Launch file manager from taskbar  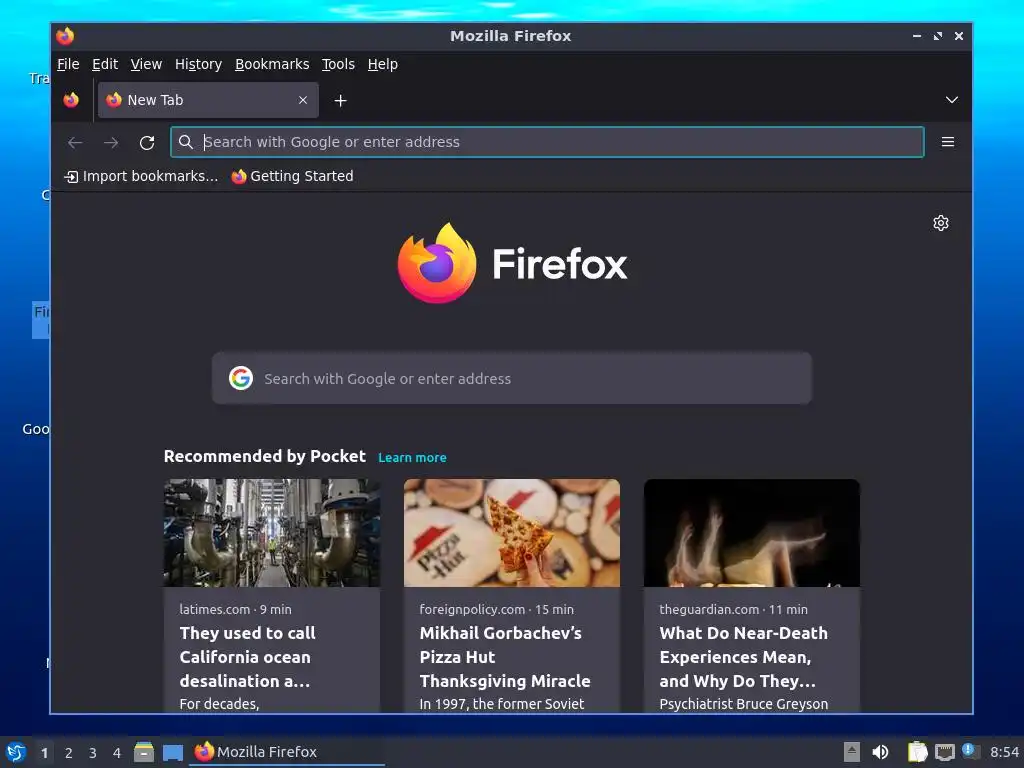pyautogui.click(x=144, y=752)
